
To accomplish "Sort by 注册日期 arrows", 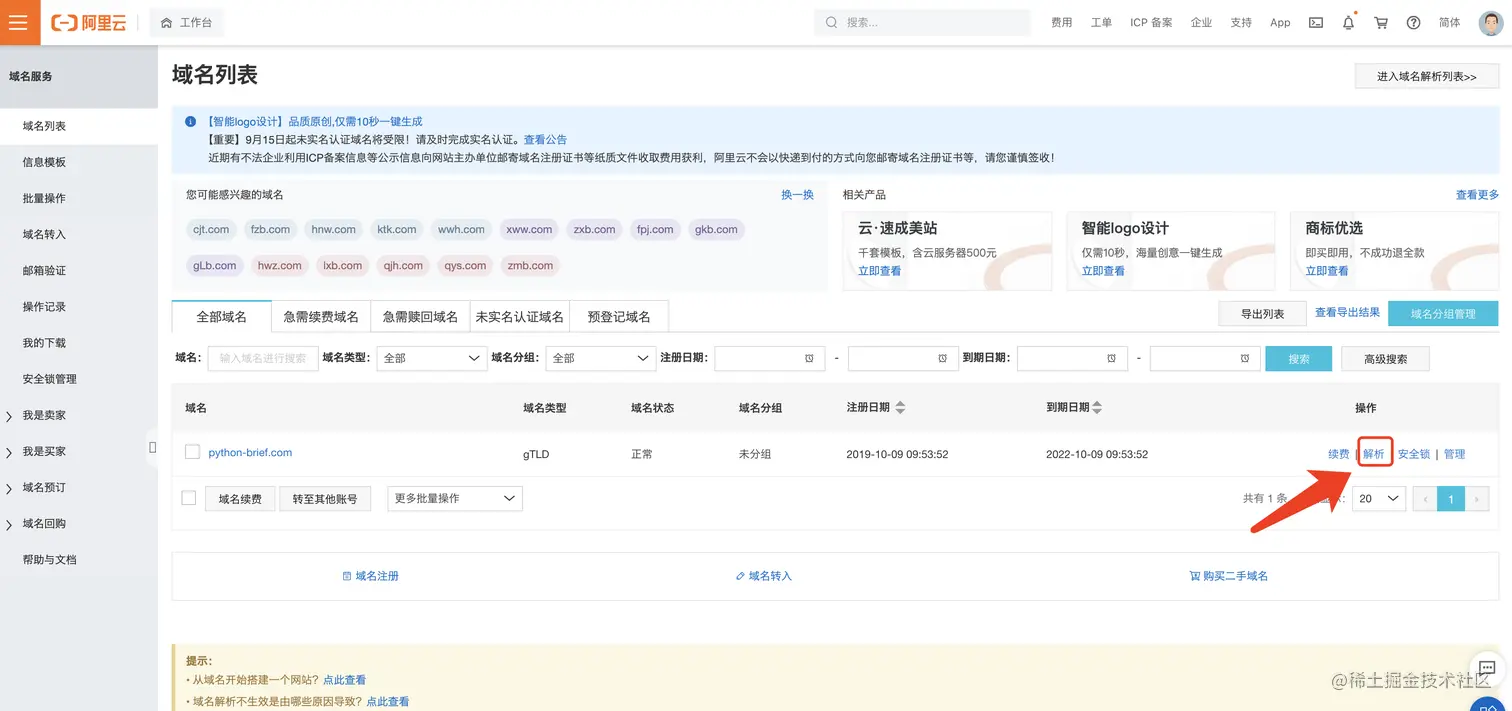I will (x=900, y=408).
